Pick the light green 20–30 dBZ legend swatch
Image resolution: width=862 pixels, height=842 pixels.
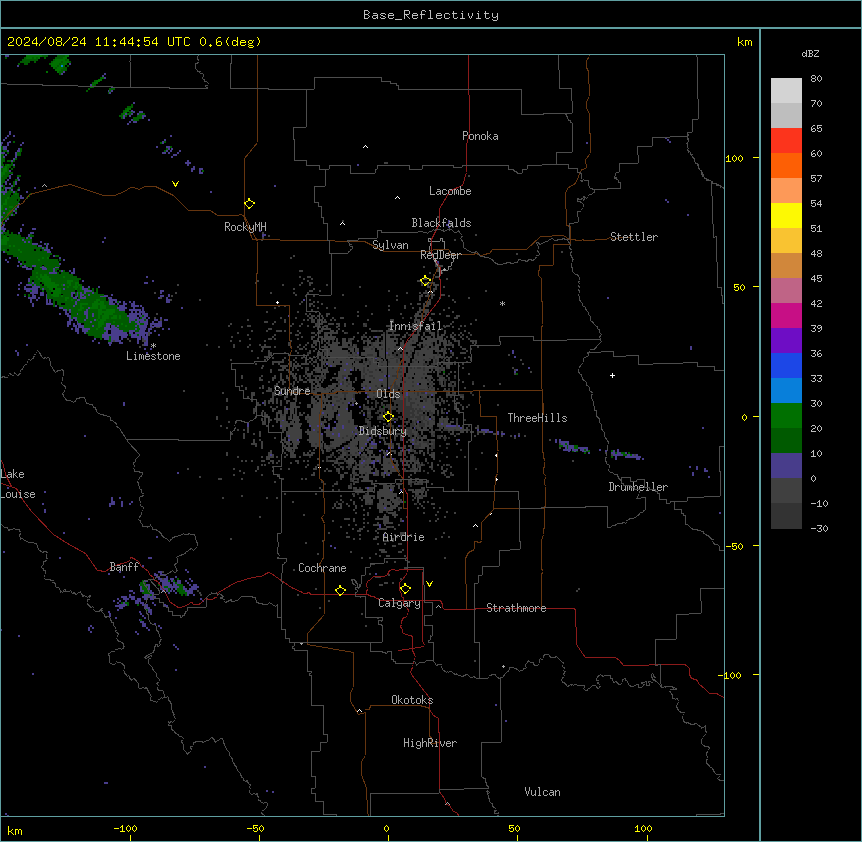(786, 416)
